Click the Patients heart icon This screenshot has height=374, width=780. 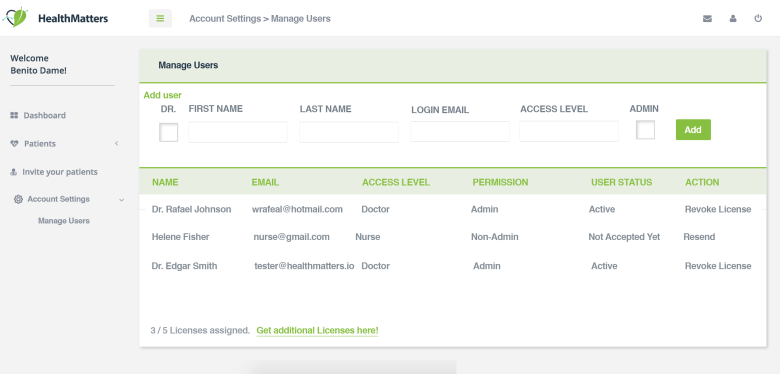14,144
